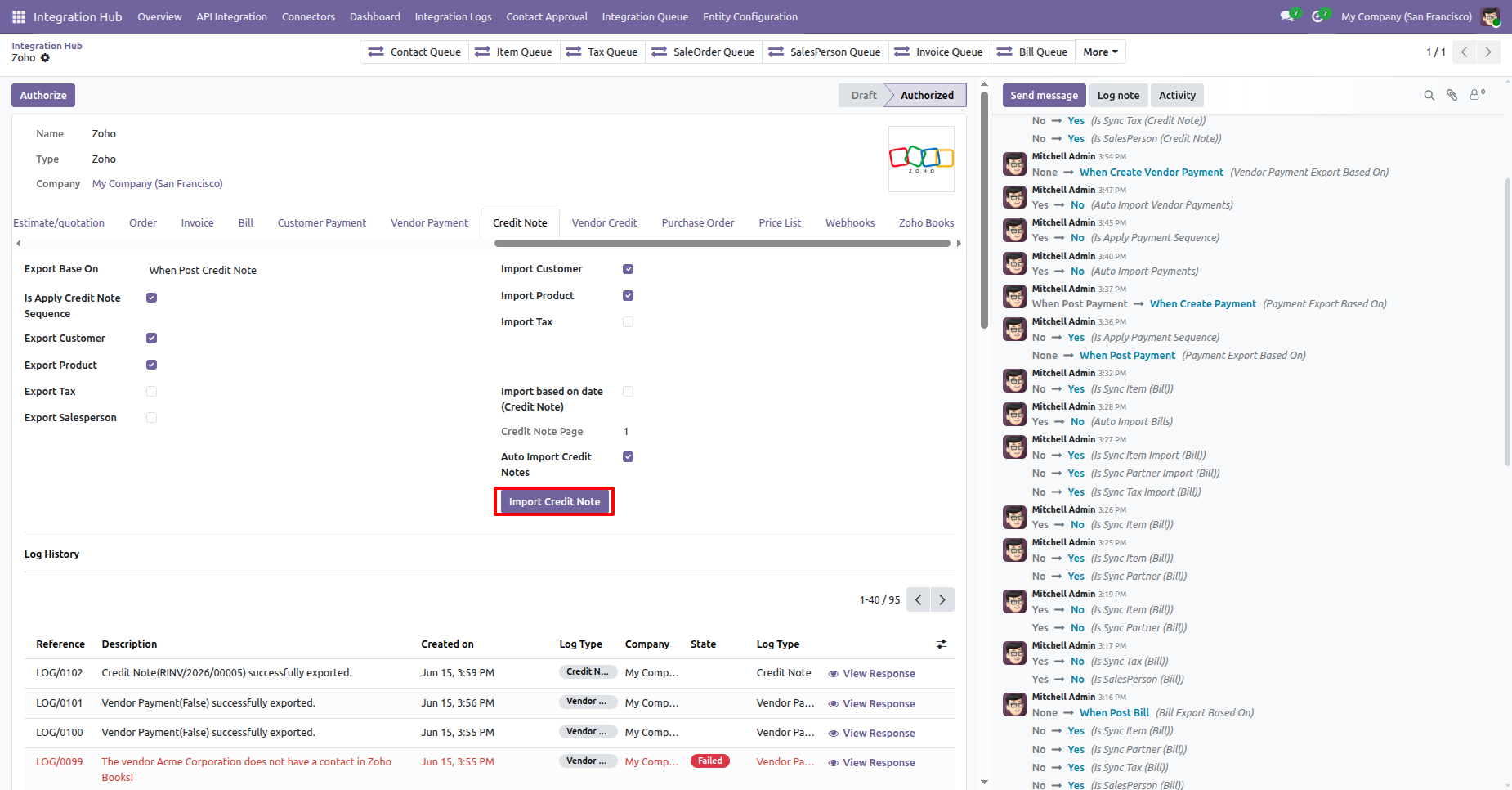Go to previous record arrow

1465,52
